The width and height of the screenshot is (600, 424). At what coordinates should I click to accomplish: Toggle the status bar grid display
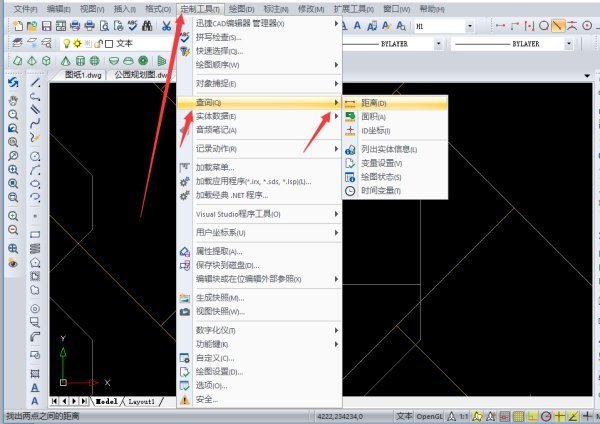point(518,416)
